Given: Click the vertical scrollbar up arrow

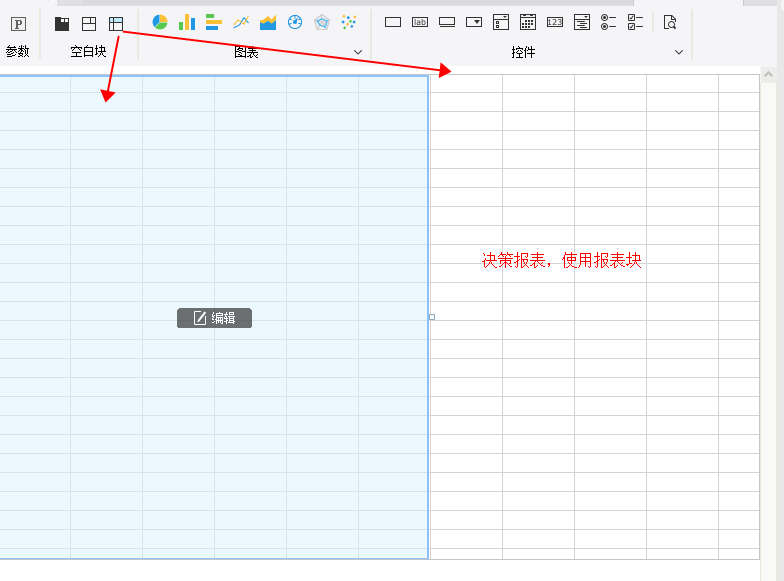Looking at the screenshot, I should pyautogui.click(x=768, y=74).
